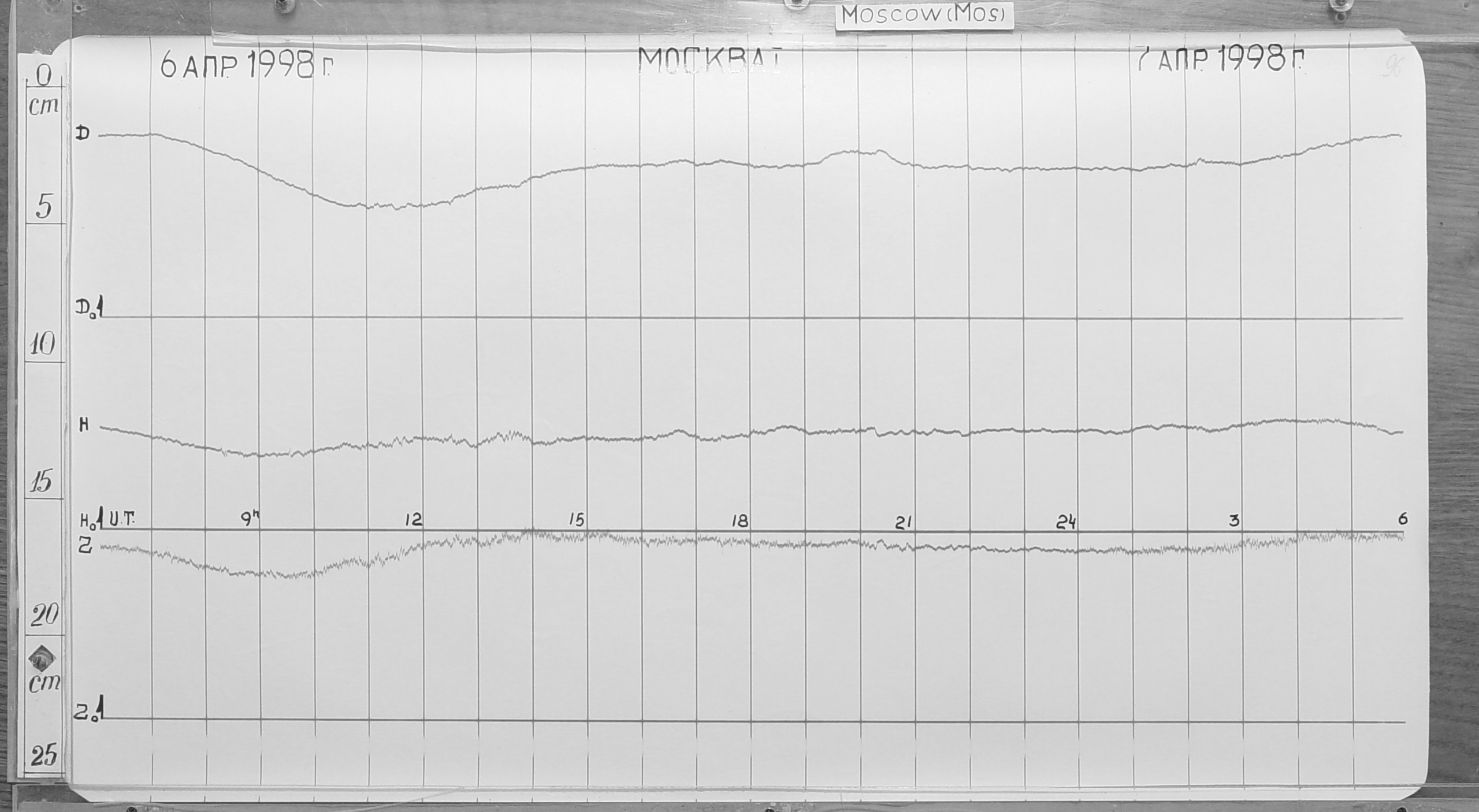Click the МОСКВА station heading
This screenshot has height=812, width=1479.
coord(710,61)
